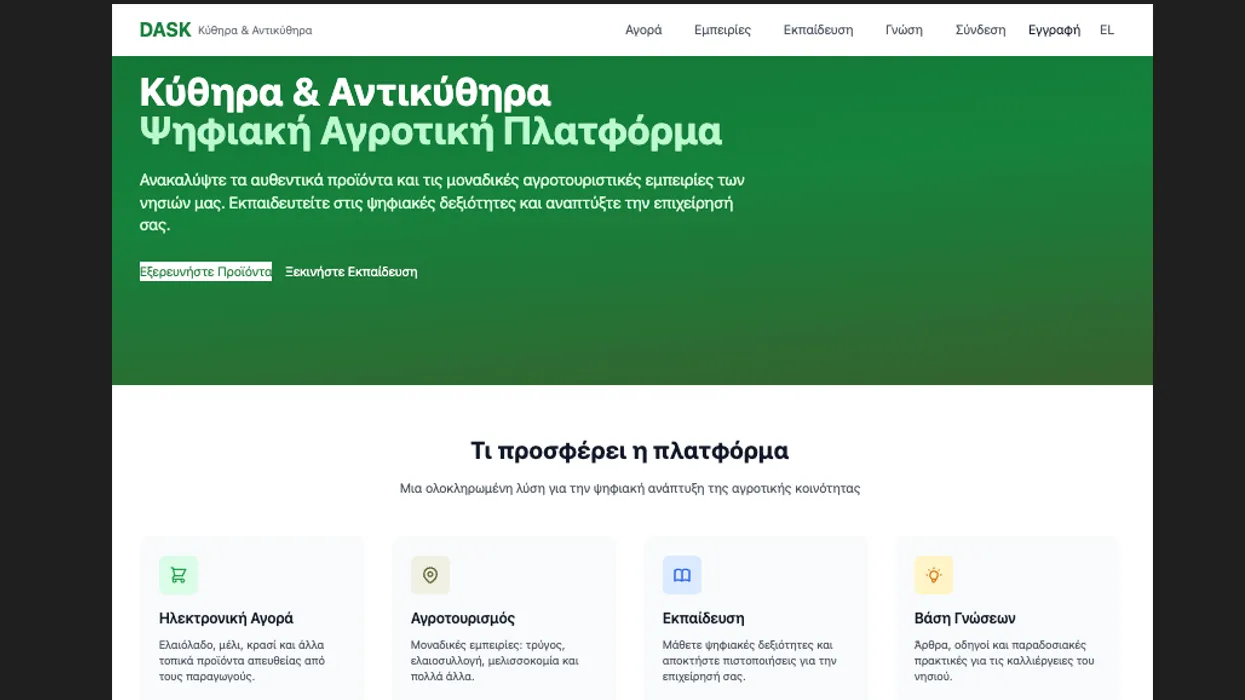Click the Σύνδεση login link

[980, 30]
